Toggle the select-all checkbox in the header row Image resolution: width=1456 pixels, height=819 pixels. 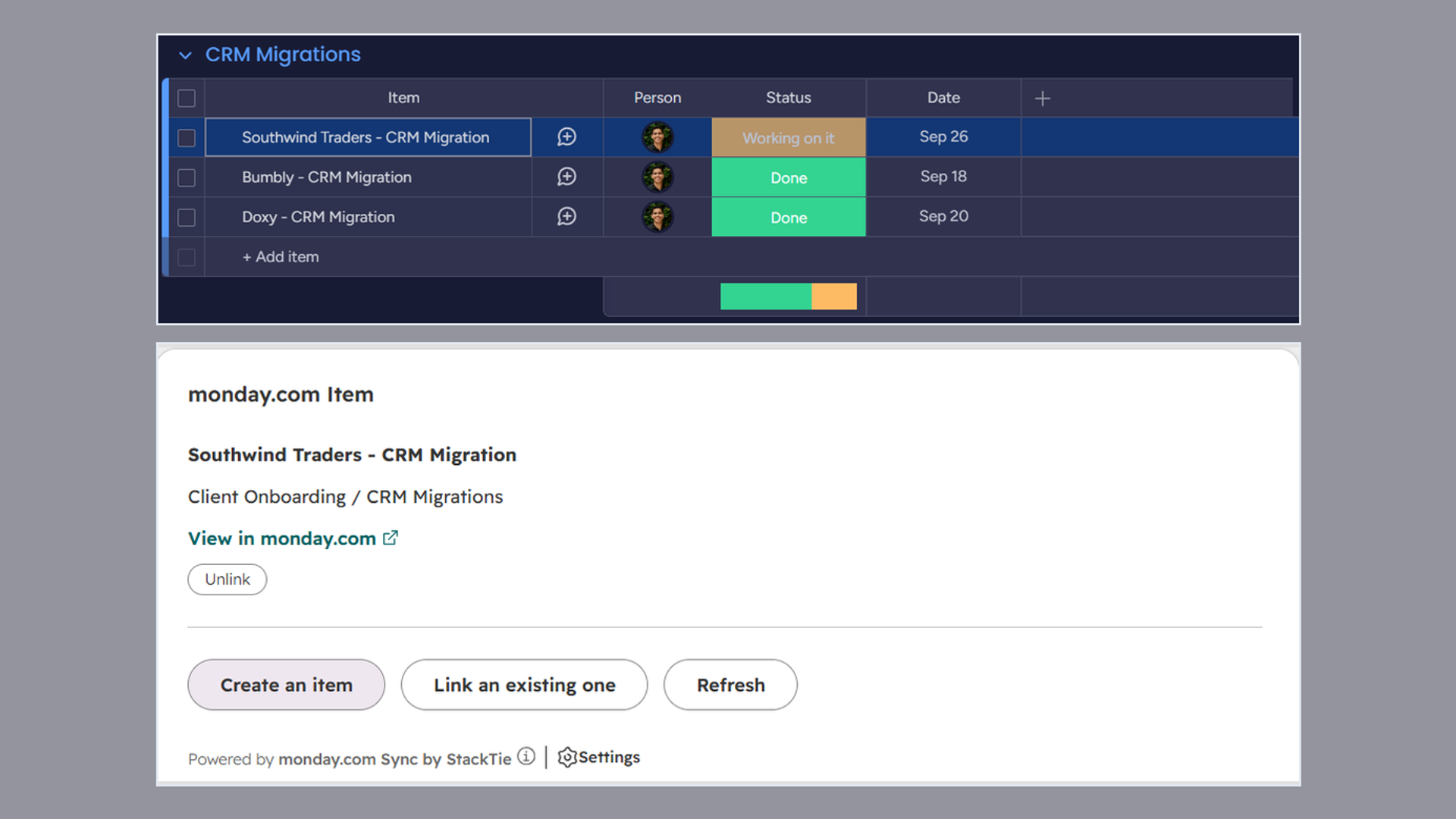point(187,99)
